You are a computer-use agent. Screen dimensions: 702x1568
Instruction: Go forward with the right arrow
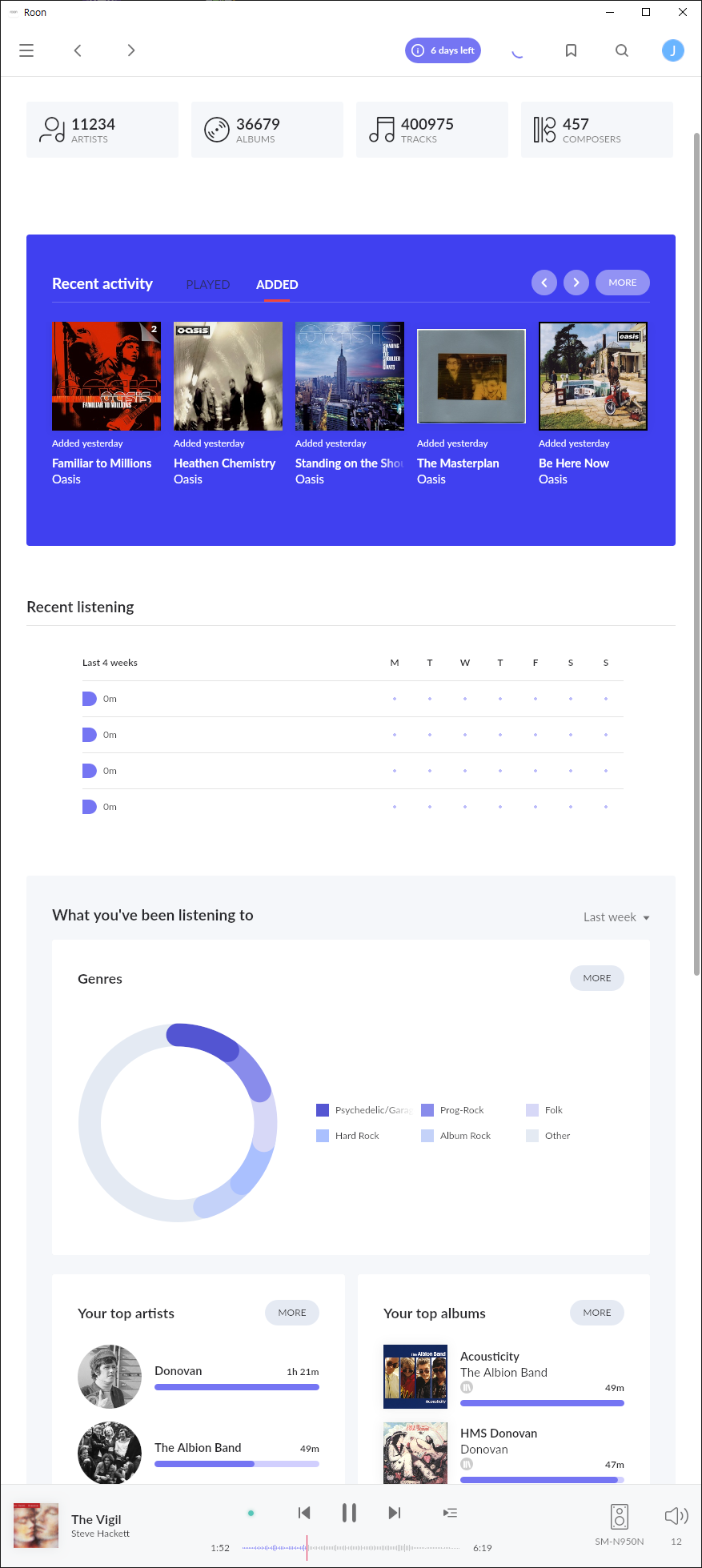[x=131, y=50]
